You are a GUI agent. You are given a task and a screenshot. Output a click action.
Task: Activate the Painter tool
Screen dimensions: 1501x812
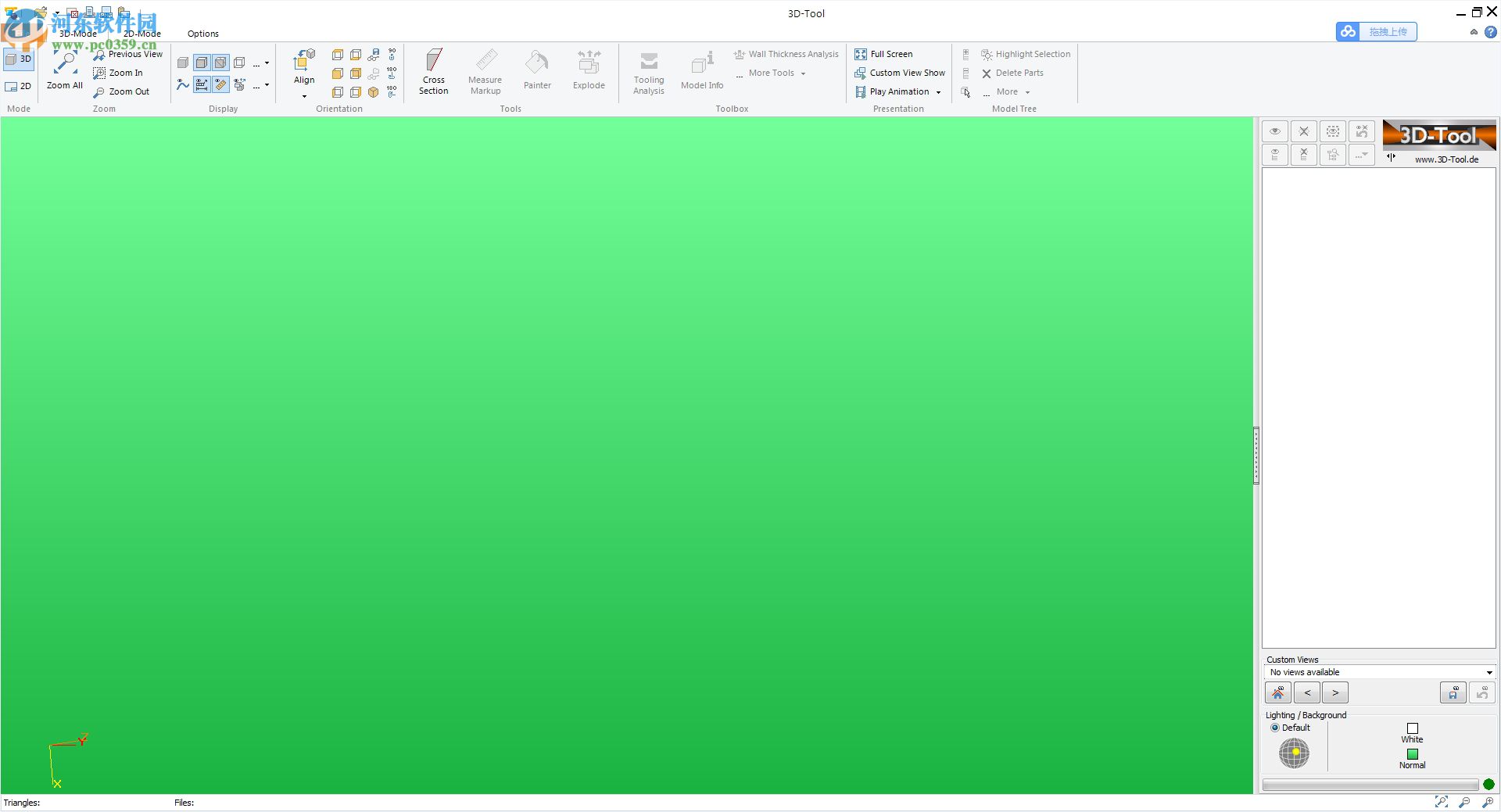point(537,70)
